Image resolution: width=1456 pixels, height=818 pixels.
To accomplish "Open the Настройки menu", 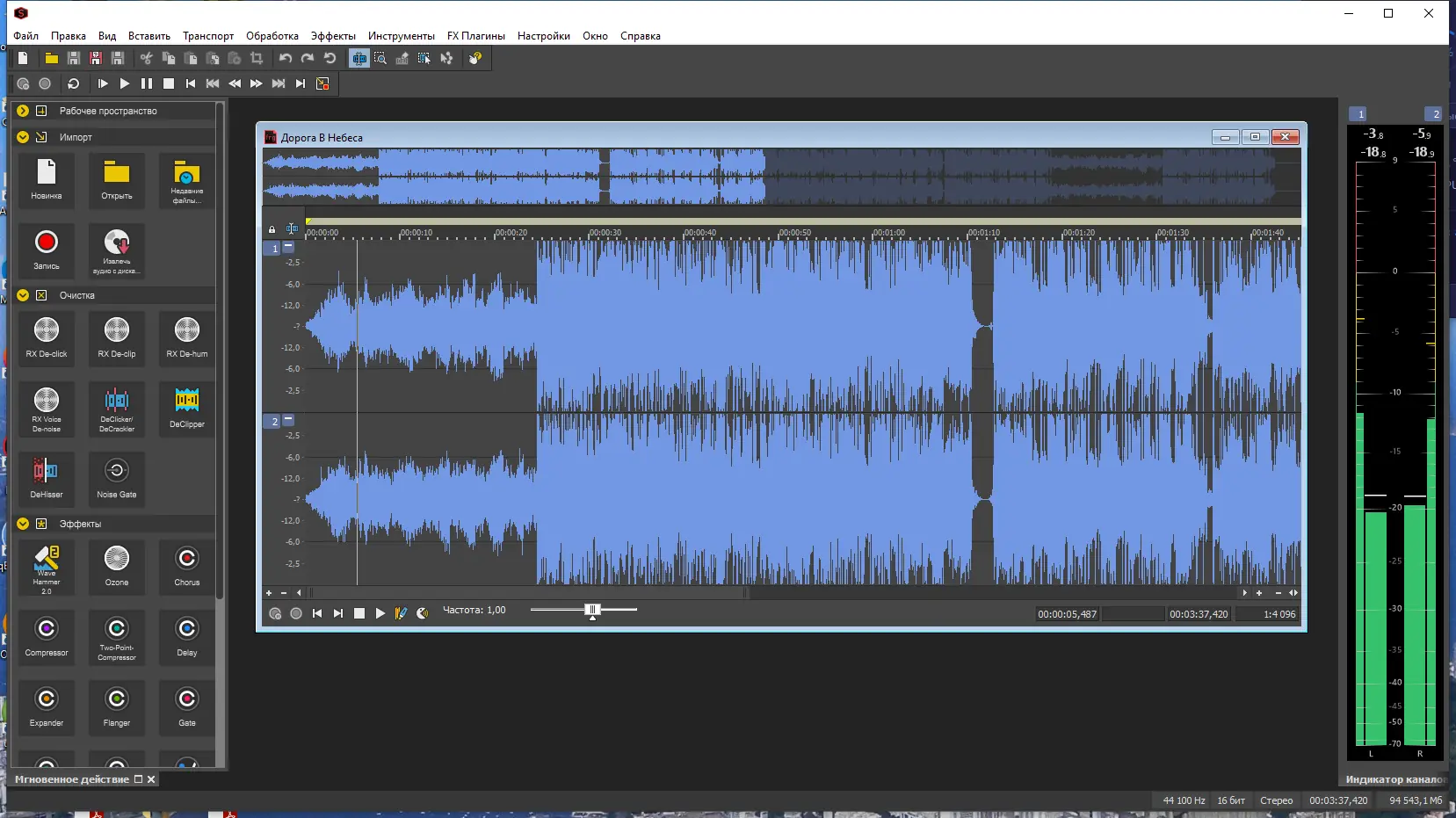I will coord(544,36).
